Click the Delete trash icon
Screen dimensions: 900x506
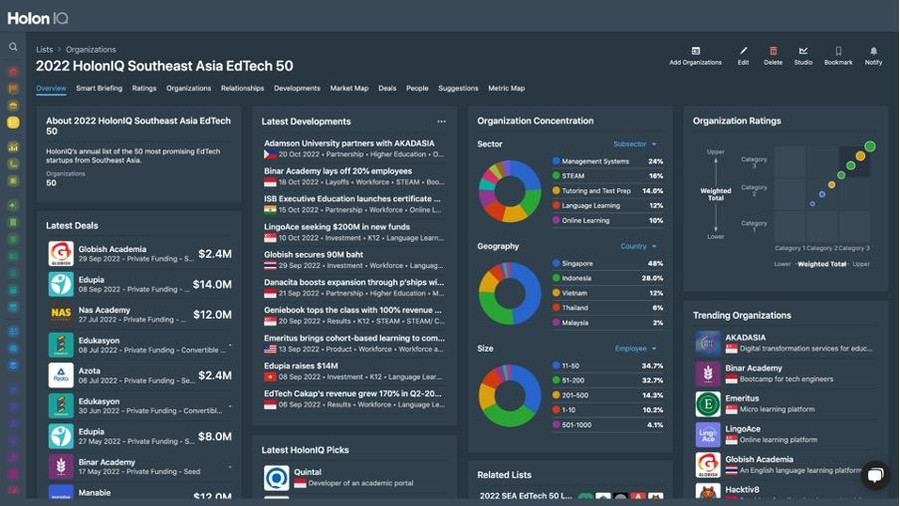tap(773, 51)
